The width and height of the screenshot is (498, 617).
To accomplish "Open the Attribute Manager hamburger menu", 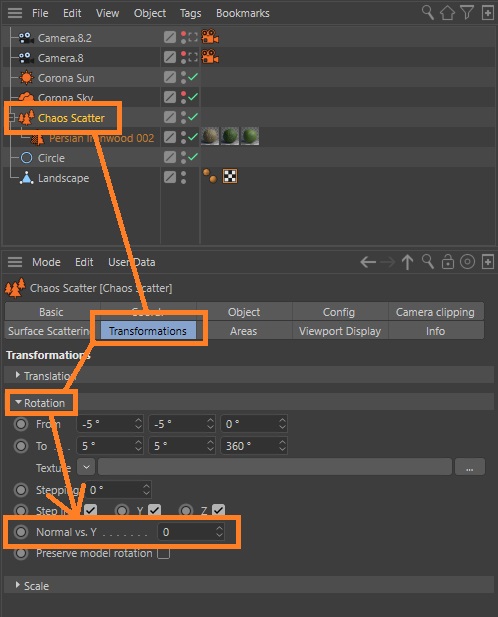I will 15,262.
